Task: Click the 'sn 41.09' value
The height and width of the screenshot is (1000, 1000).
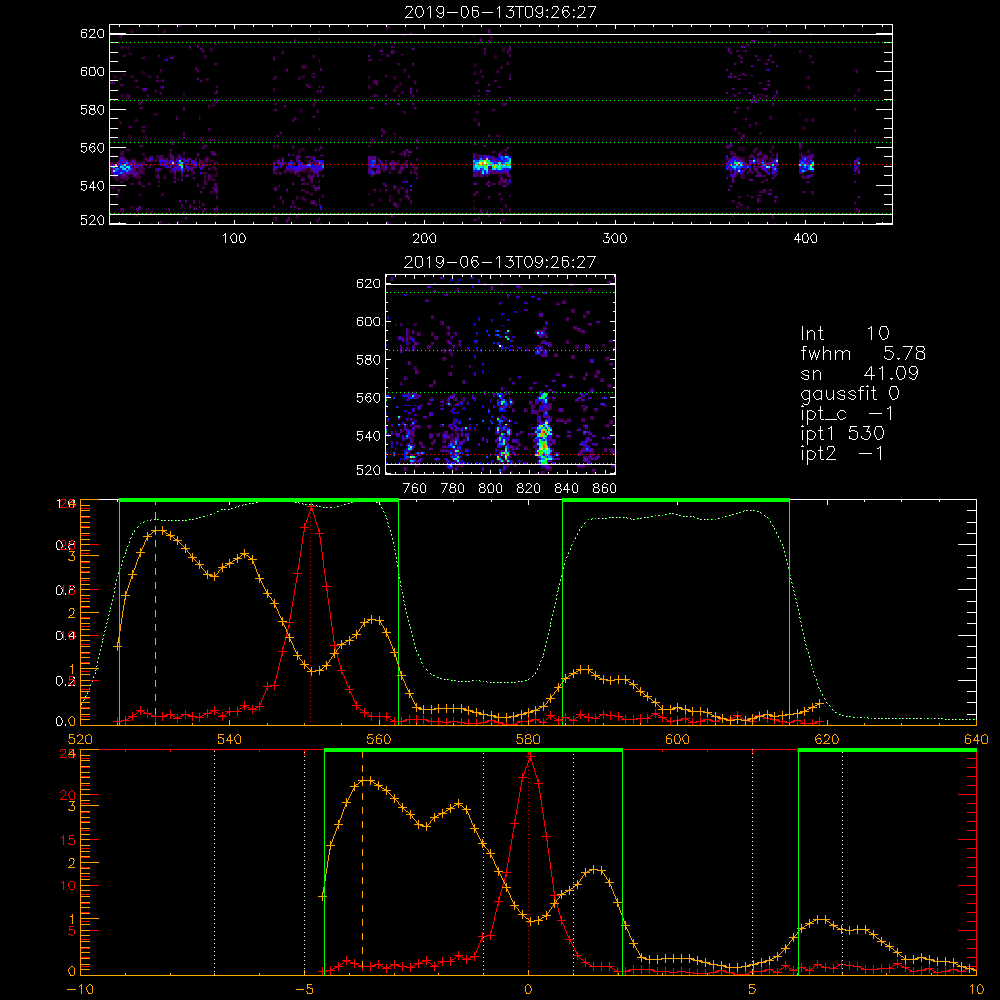Action: point(859,373)
